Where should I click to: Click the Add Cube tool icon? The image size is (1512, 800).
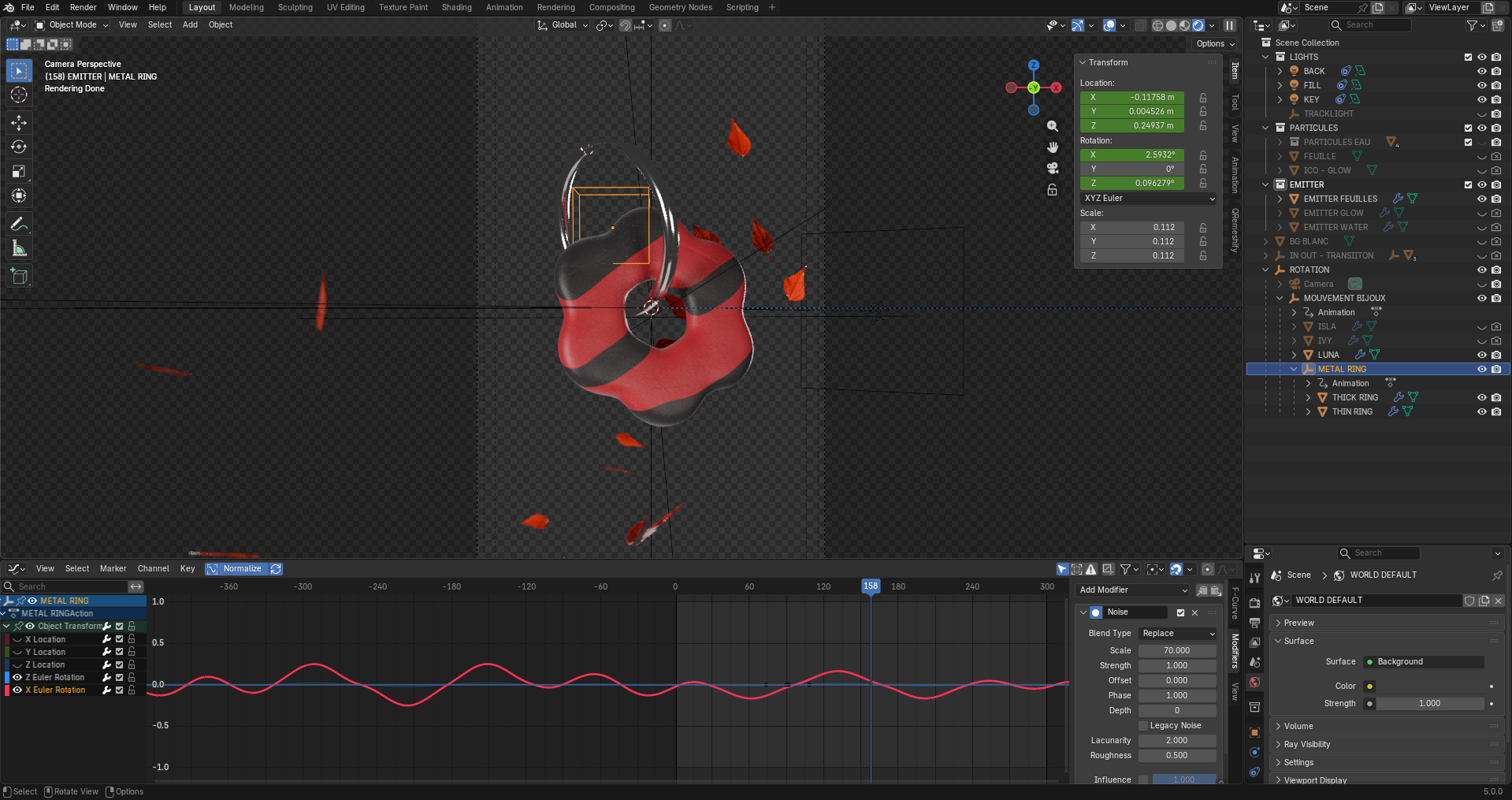click(x=19, y=276)
